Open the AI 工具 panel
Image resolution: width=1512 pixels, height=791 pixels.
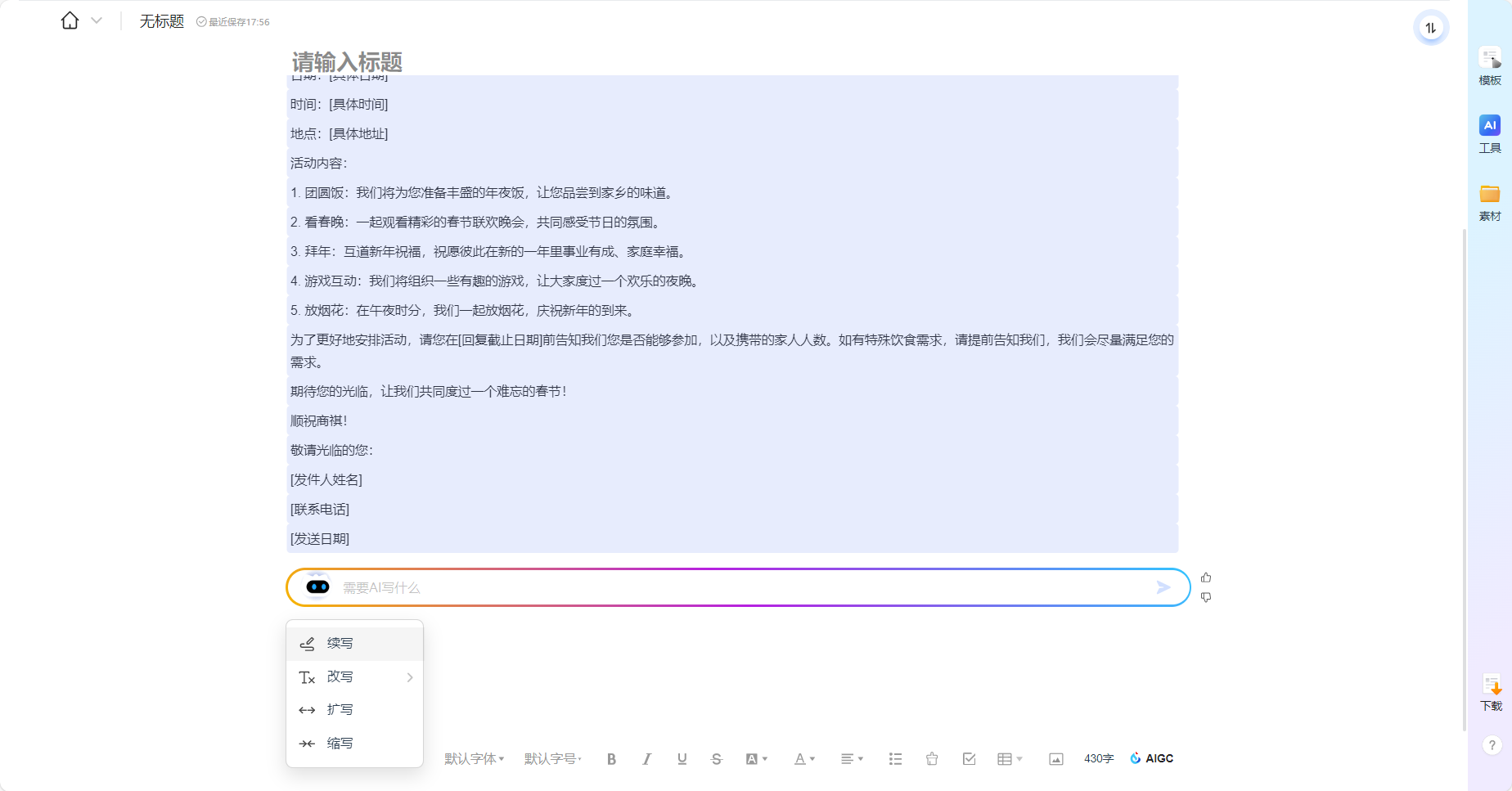coord(1489,133)
